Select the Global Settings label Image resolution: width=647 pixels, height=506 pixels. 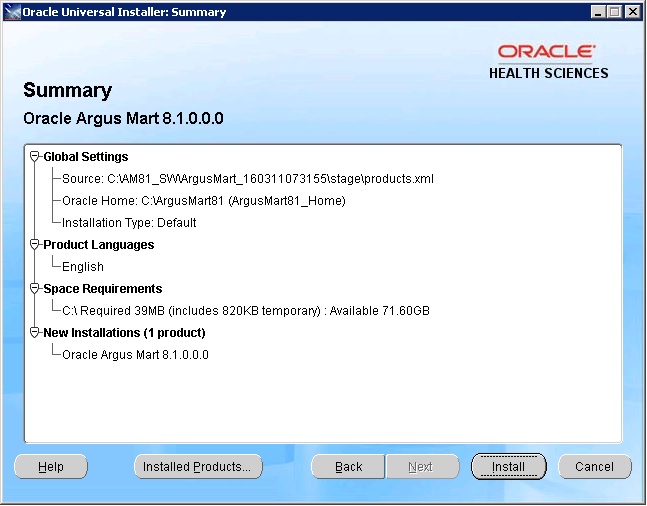pos(86,157)
